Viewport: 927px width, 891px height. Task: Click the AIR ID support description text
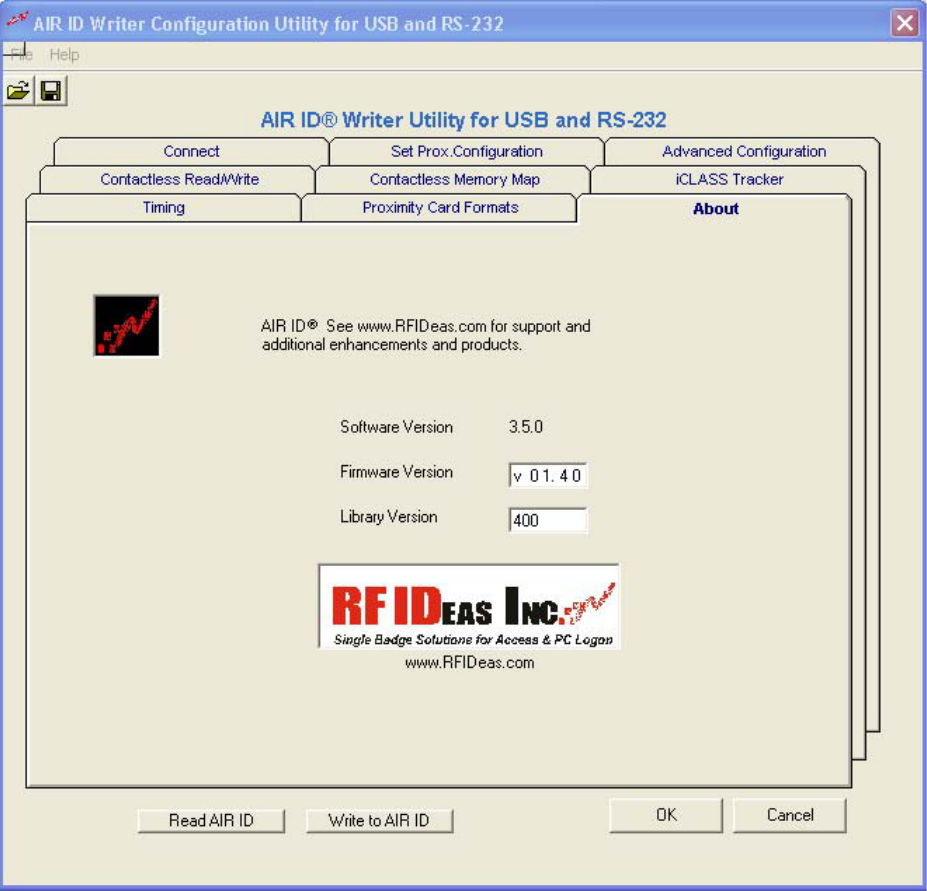click(x=426, y=335)
